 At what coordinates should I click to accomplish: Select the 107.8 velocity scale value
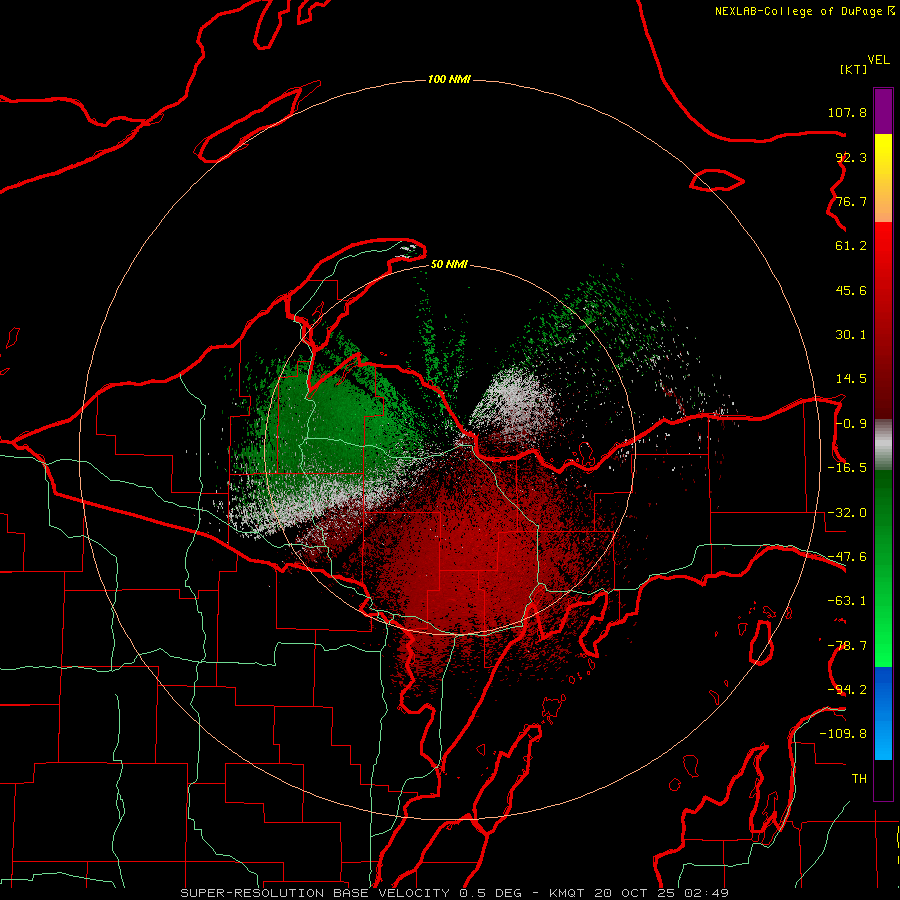[847, 112]
